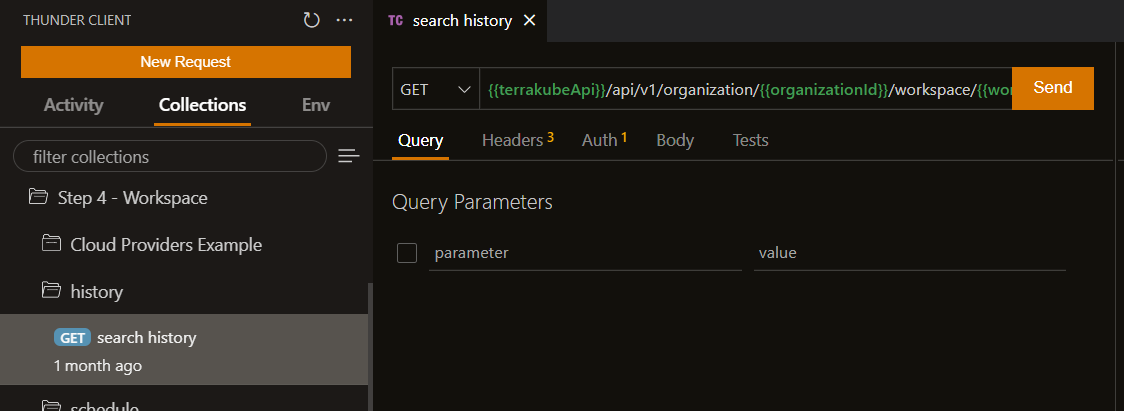Screen dimensions: 1124x411
Task: Click the history folder icon
Action: pyautogui.click(x=51, y=292)
